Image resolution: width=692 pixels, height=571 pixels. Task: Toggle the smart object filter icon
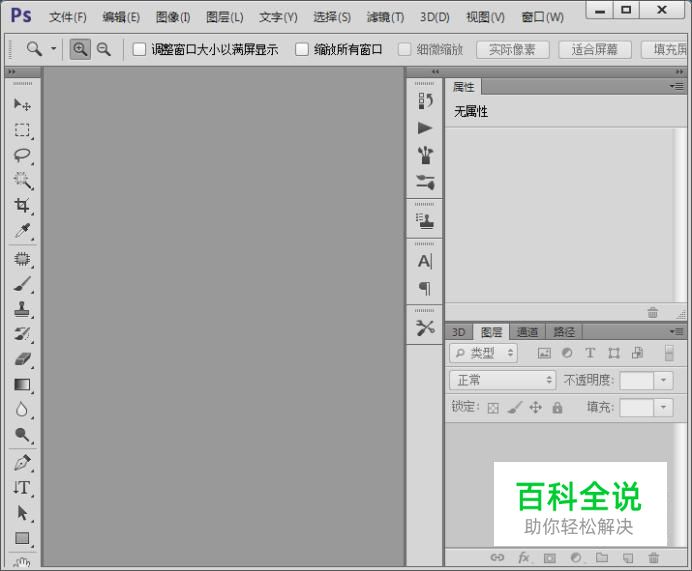coord(637,353)
